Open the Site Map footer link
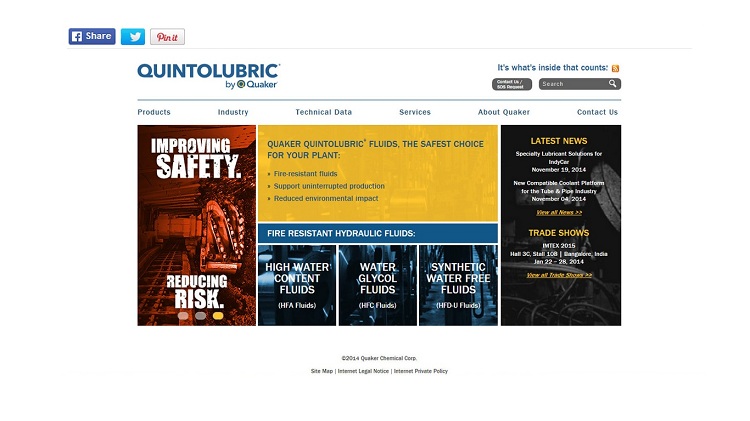The width and height of the screenshot is (750, 421). (x=321, y=371)
